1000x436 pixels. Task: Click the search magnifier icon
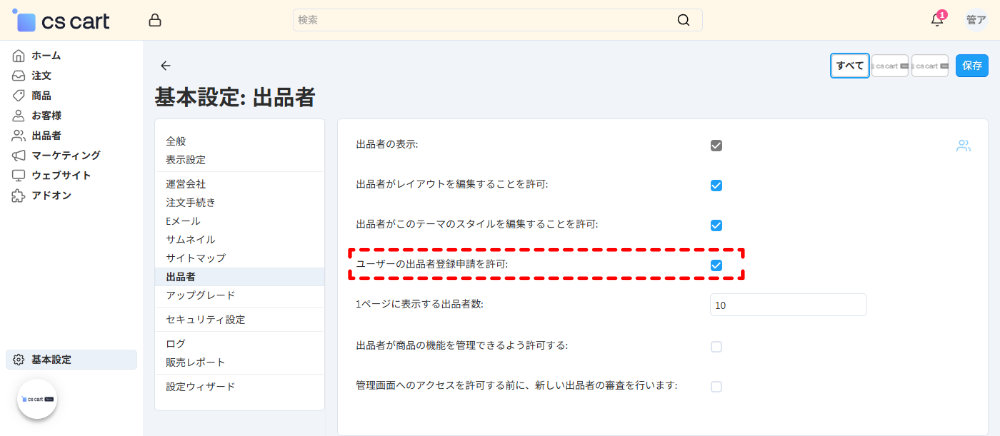(x=683, y=20)
